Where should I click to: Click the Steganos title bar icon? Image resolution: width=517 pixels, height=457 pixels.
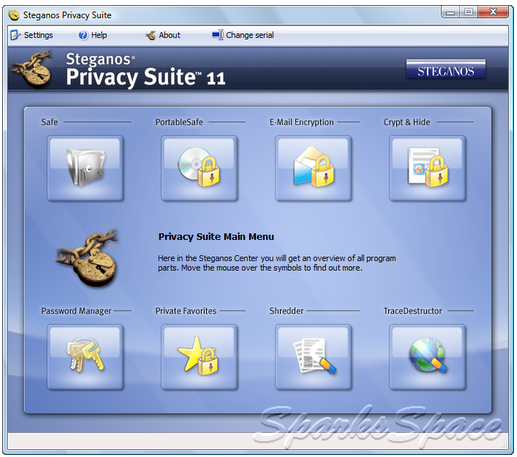(14, 15)
